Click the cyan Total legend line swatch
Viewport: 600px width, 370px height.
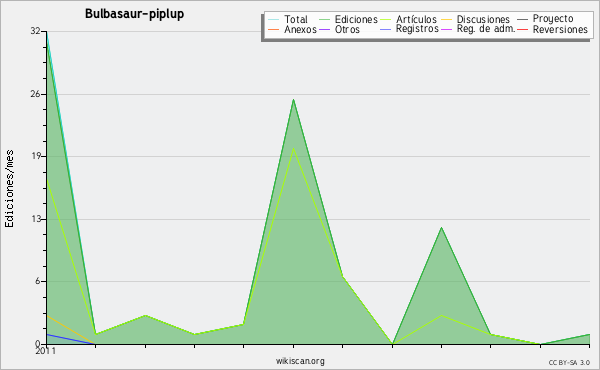coord(274,20)
